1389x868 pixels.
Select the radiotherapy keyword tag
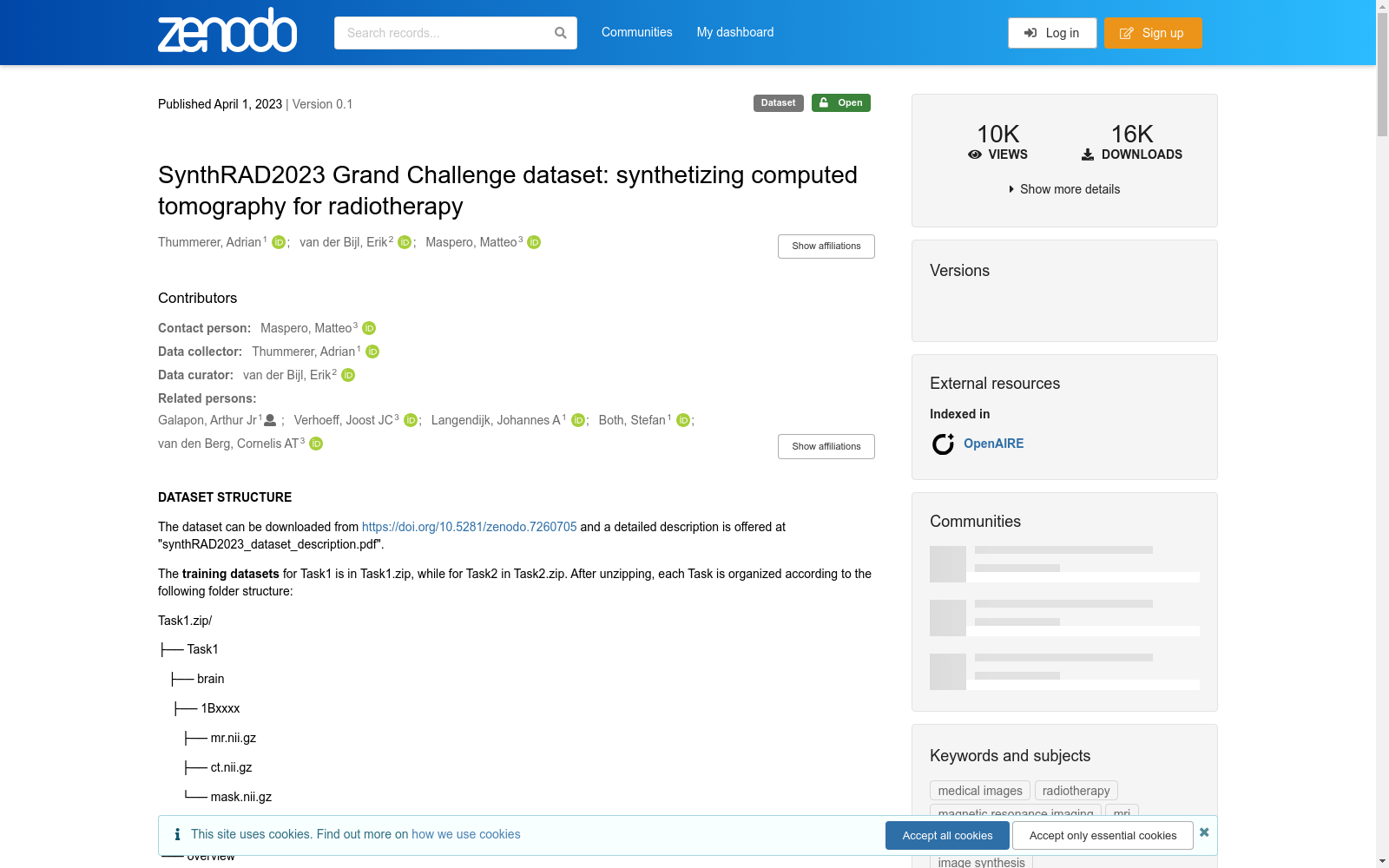pos(1076,790)
